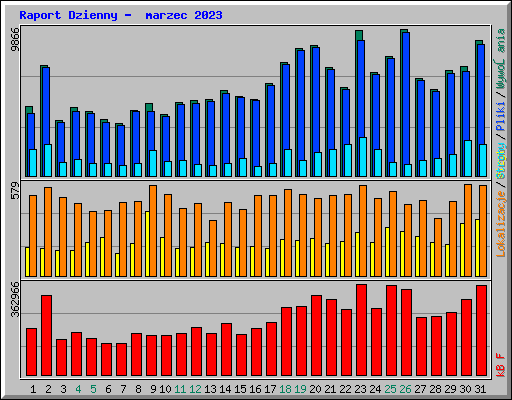
Task: Click the 'Raport Dzienny - marzec 2023' title
Action: [x=121, y=15]
